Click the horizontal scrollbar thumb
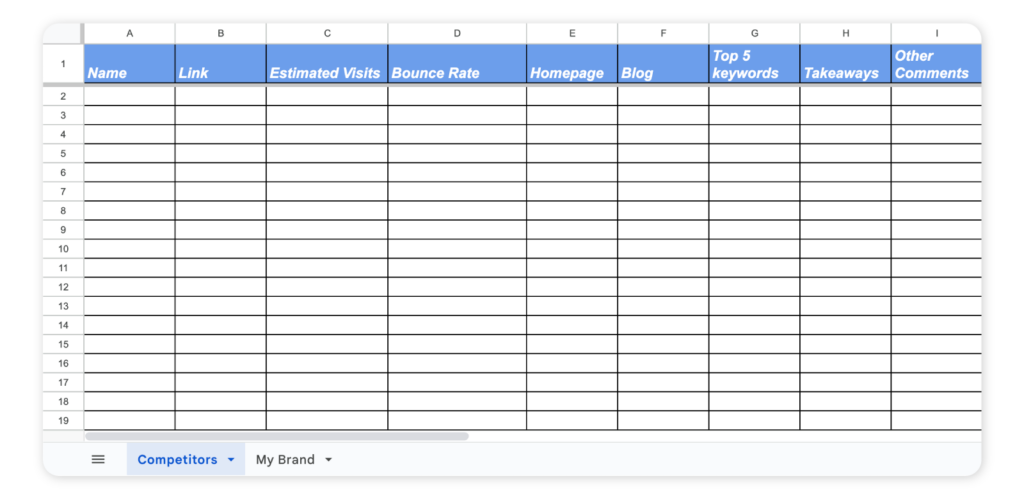 coord(277,436)
